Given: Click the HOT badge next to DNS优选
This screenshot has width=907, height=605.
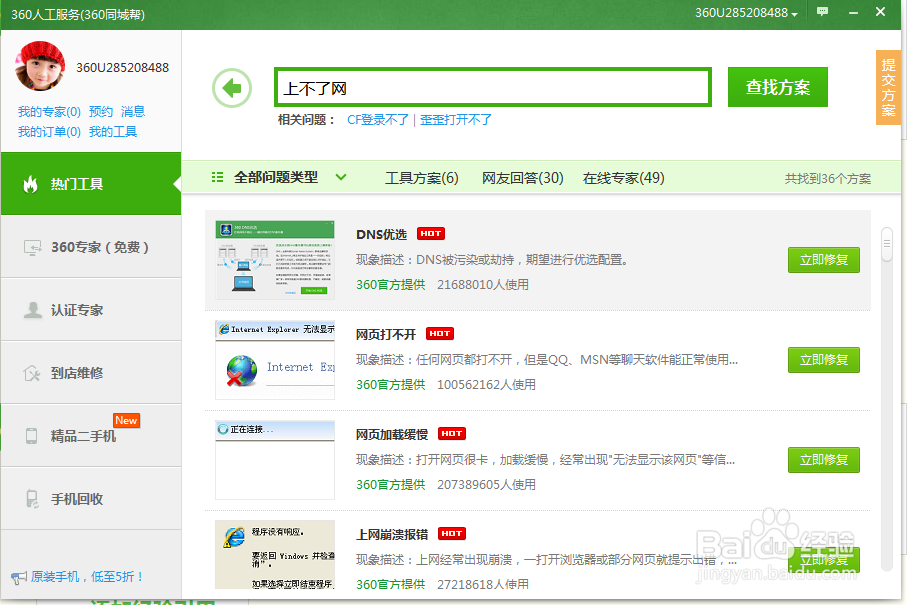Looking at the screenshot, I should click(x=430, y=234).
